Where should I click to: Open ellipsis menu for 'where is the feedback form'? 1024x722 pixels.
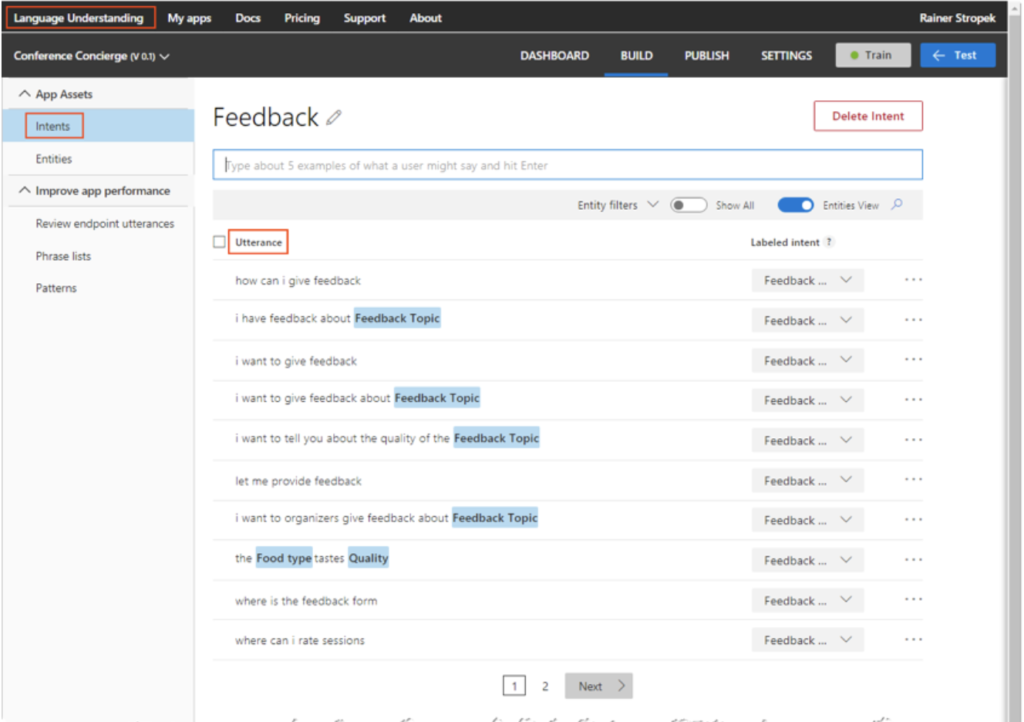pos(912,600)
